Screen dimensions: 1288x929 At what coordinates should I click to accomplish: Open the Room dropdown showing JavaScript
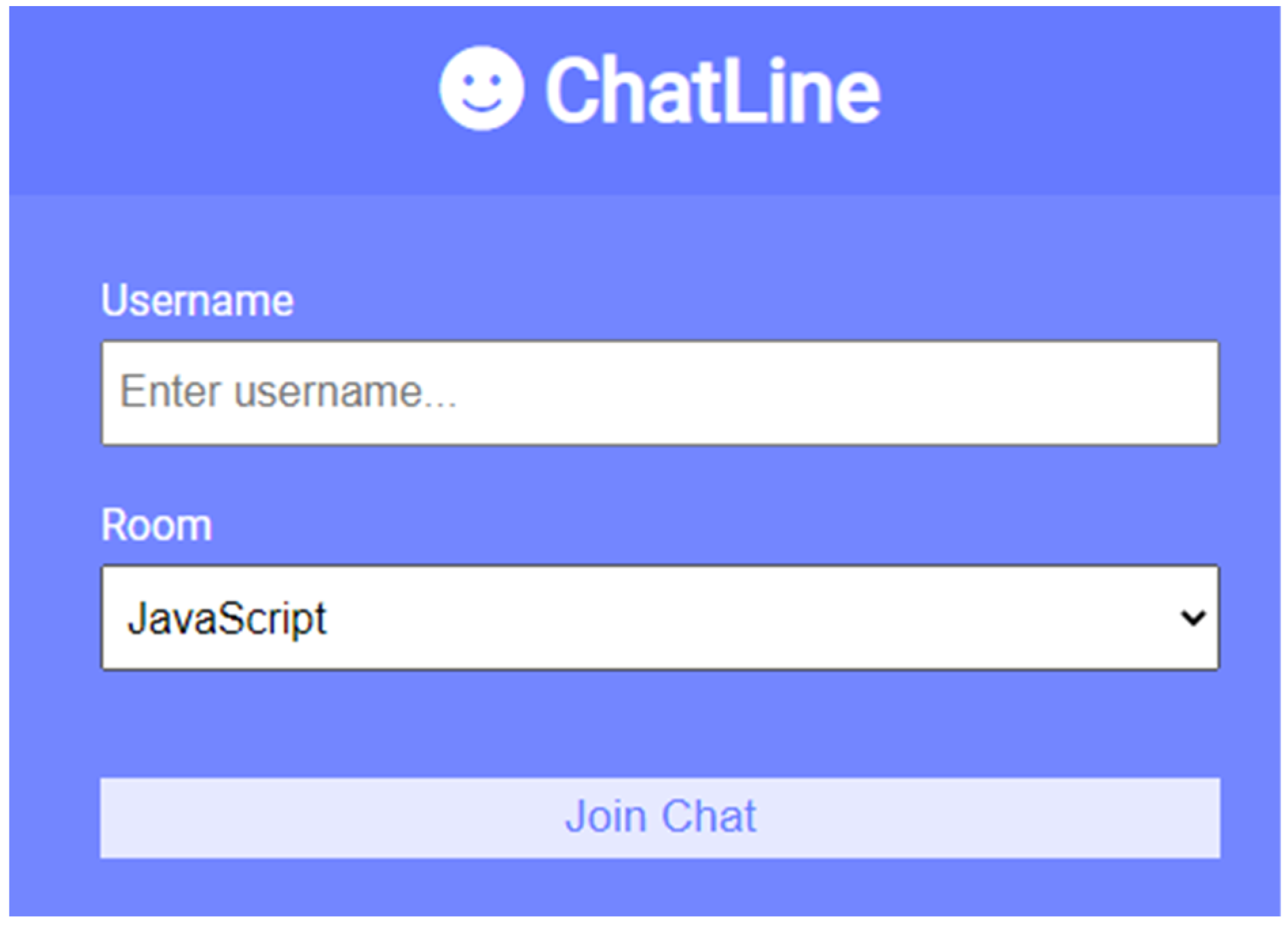coord(660,618)
